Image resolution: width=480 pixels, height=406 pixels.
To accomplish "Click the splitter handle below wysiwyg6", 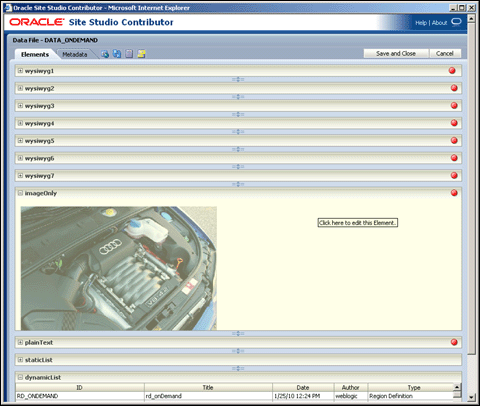I will (x=238, y=167).
